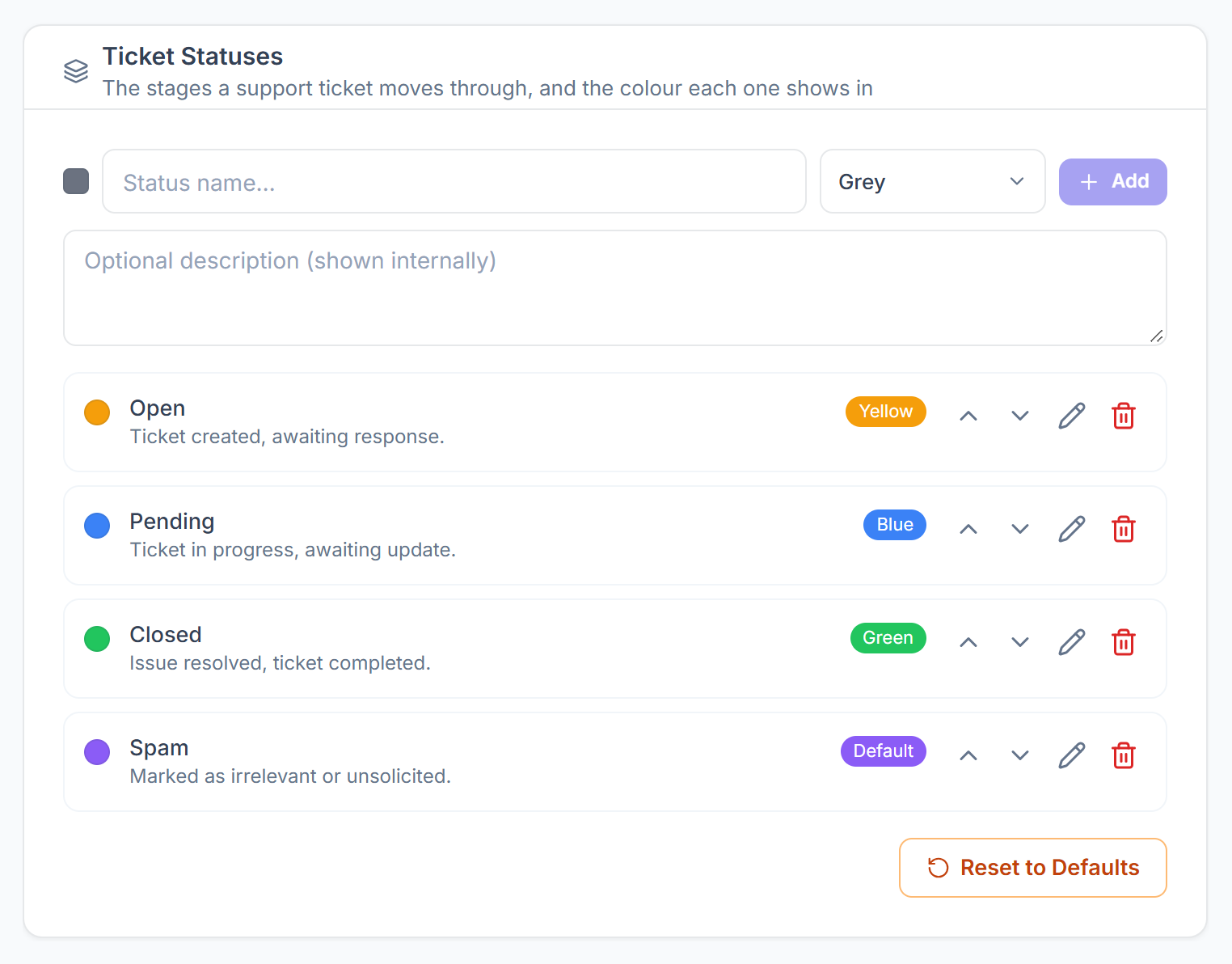This screenshot has height=964, width=1232.
Task: Open the Grey colour dropdown
Action: (x=933, y=181)
